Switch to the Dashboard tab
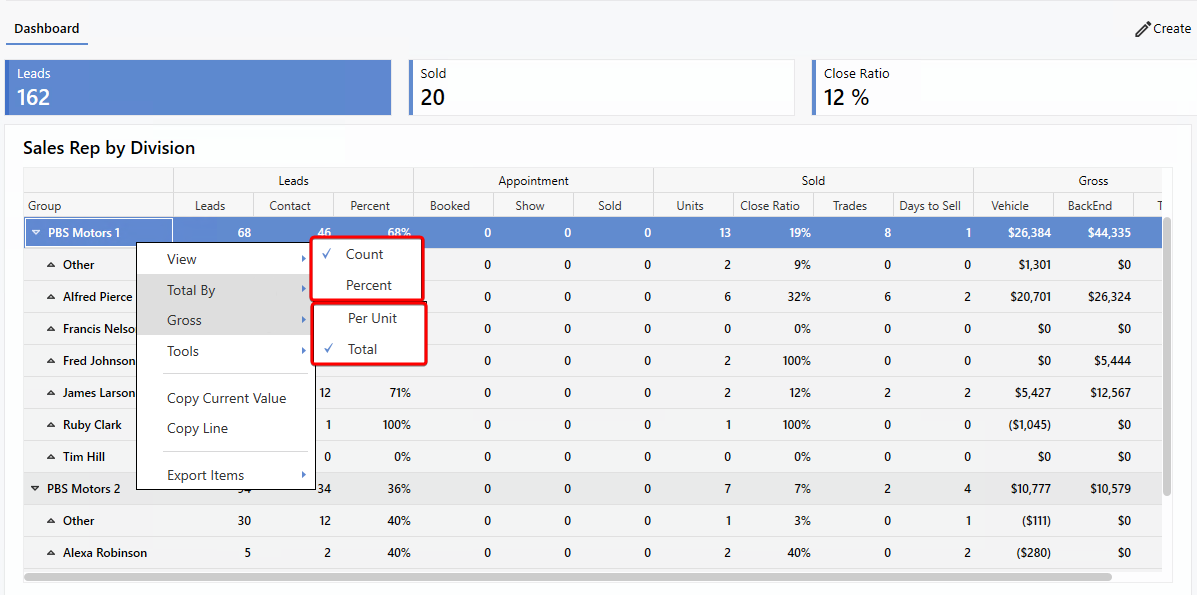 click(47, 29)
